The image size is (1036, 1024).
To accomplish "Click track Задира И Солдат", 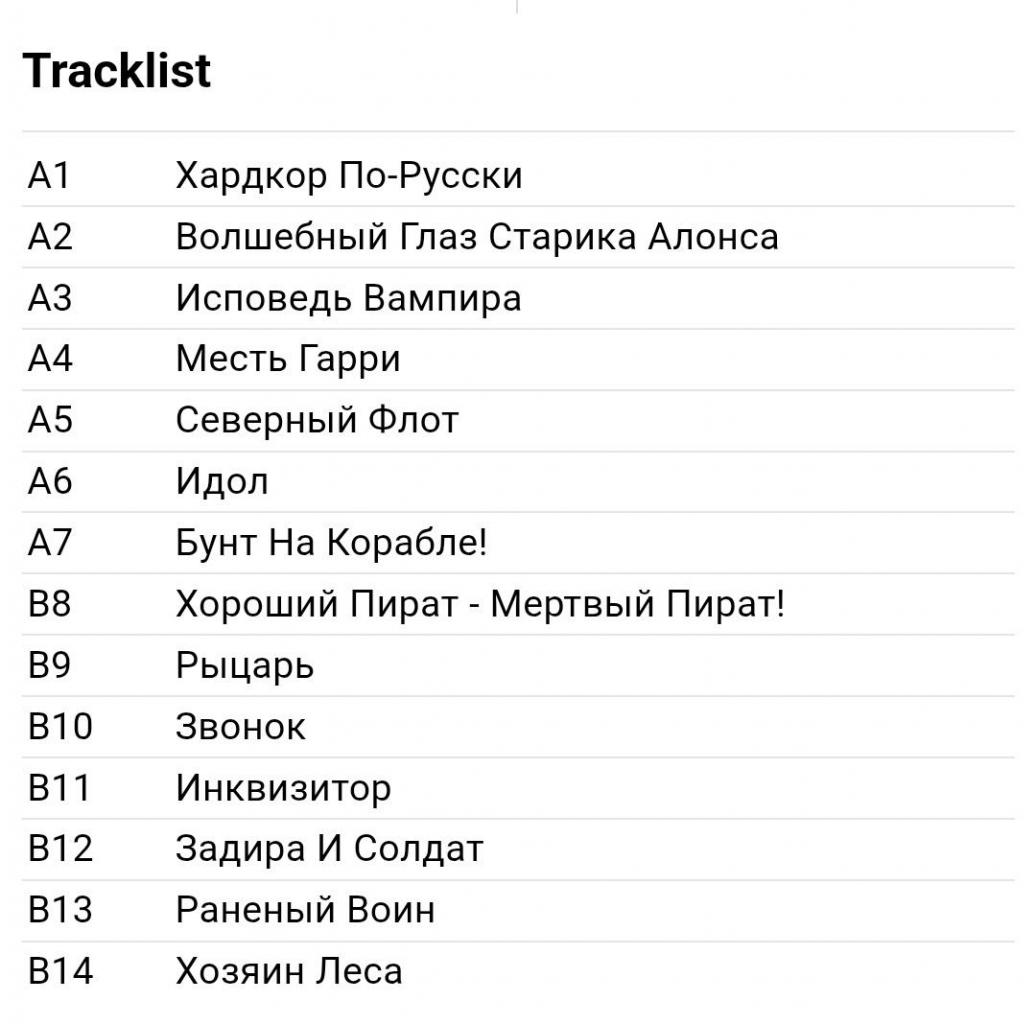I will click(x=329, y=849).
